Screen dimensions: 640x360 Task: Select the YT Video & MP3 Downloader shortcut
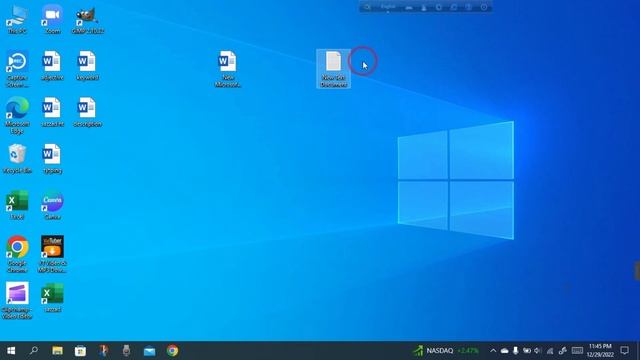52,254
